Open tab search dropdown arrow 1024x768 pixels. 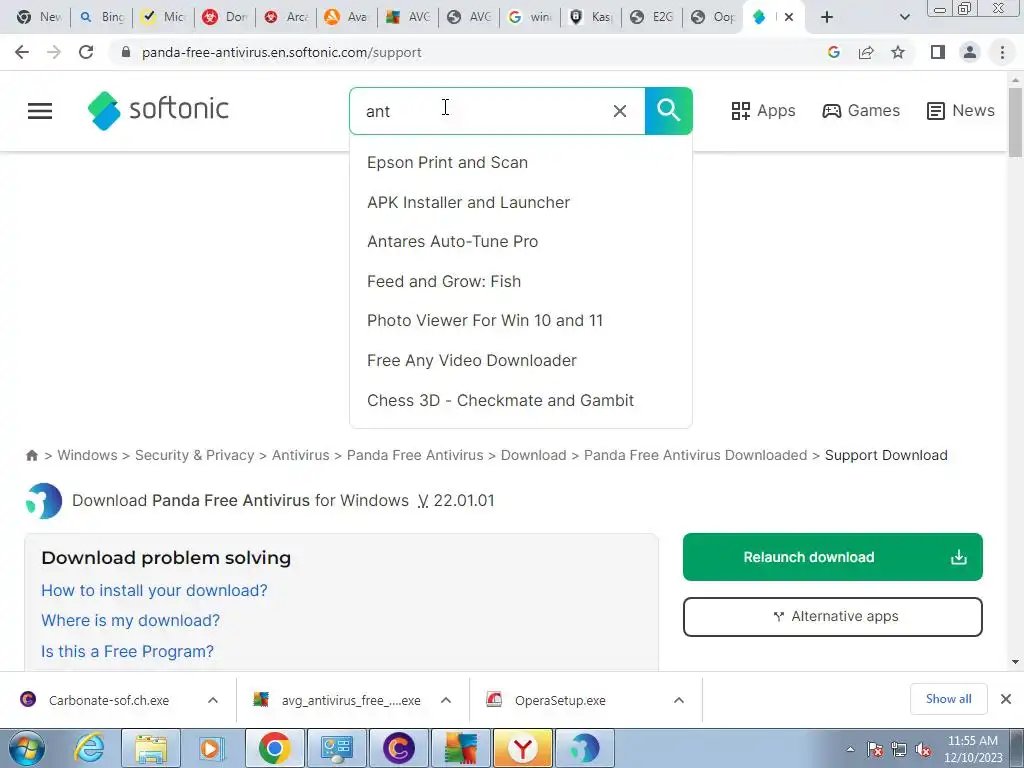(x=904, y=17)
